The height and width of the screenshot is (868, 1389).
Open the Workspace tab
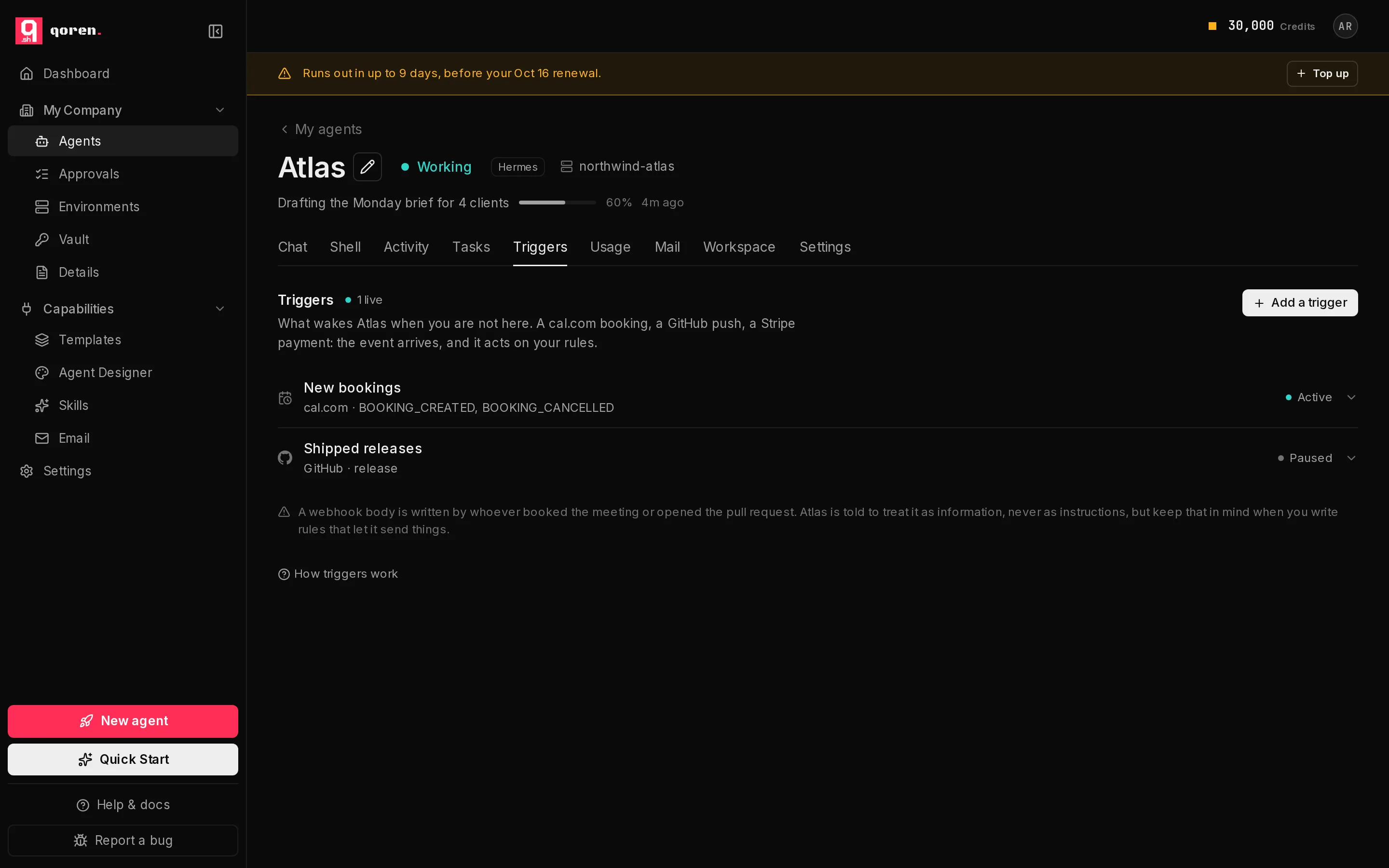click(739, 247)
